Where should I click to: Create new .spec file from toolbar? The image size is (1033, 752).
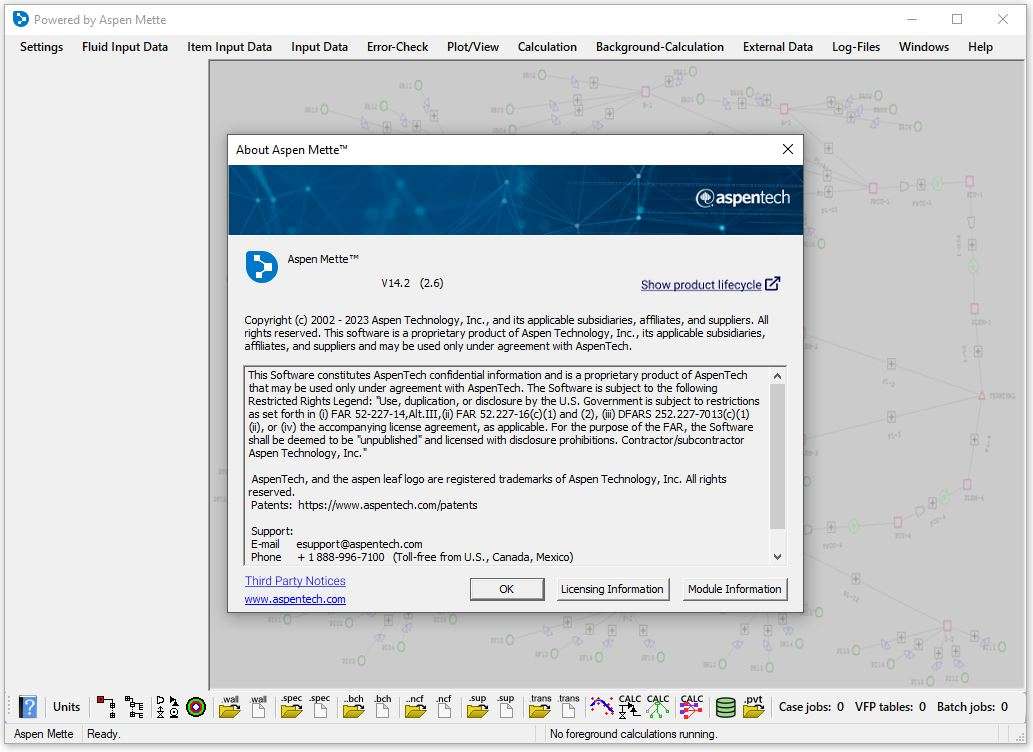[x=320, y=707]
